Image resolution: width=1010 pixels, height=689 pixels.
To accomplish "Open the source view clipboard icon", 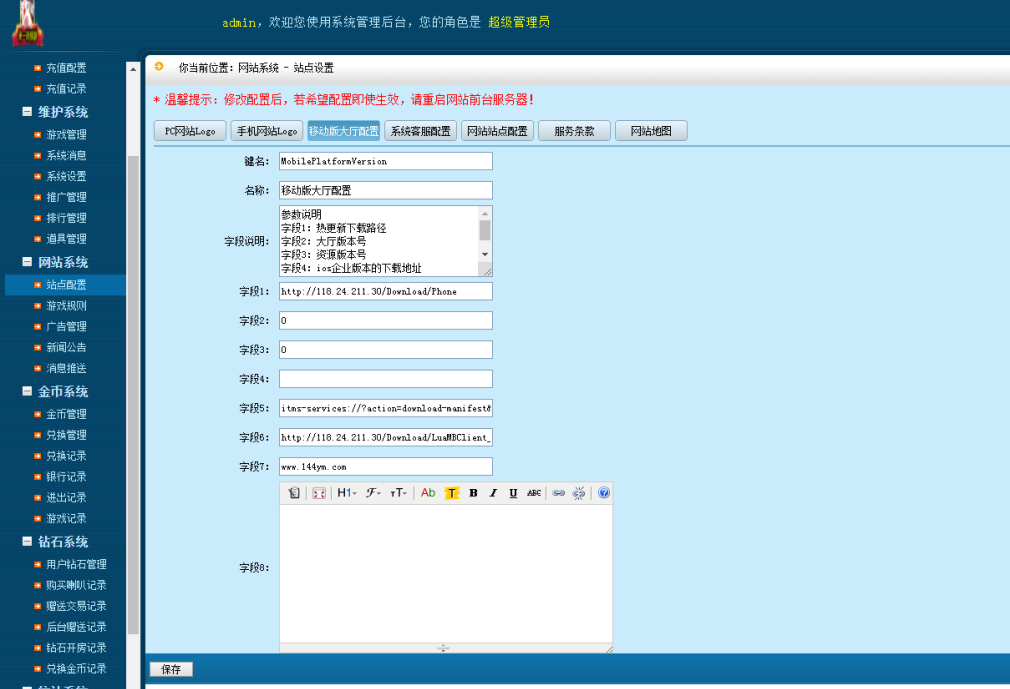I will pos(293,492).
